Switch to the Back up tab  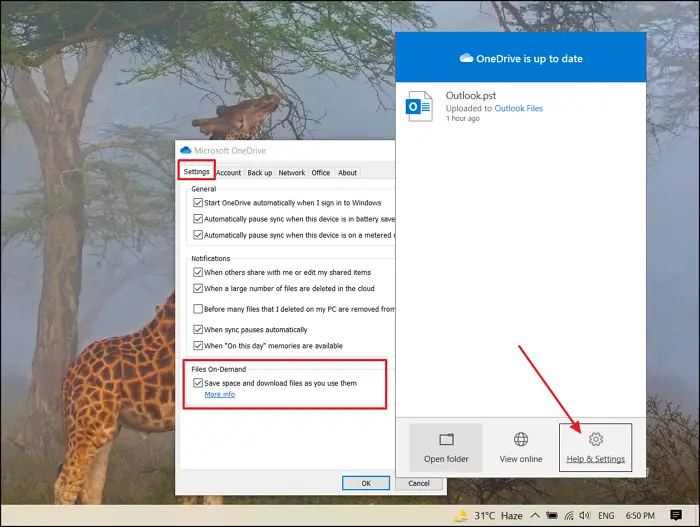tap(259, 173)
